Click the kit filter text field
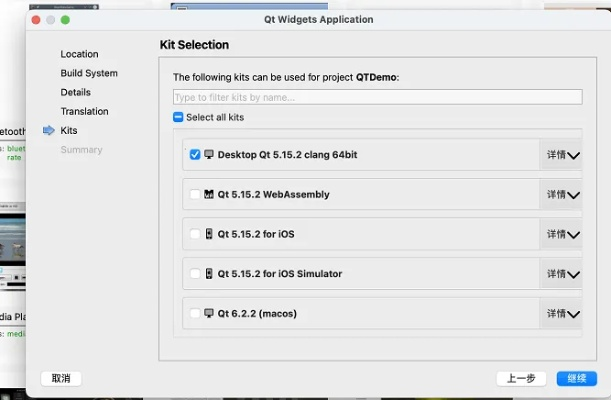Image resolution: width=611 pixels, height=400 pixels. [377, 97]
